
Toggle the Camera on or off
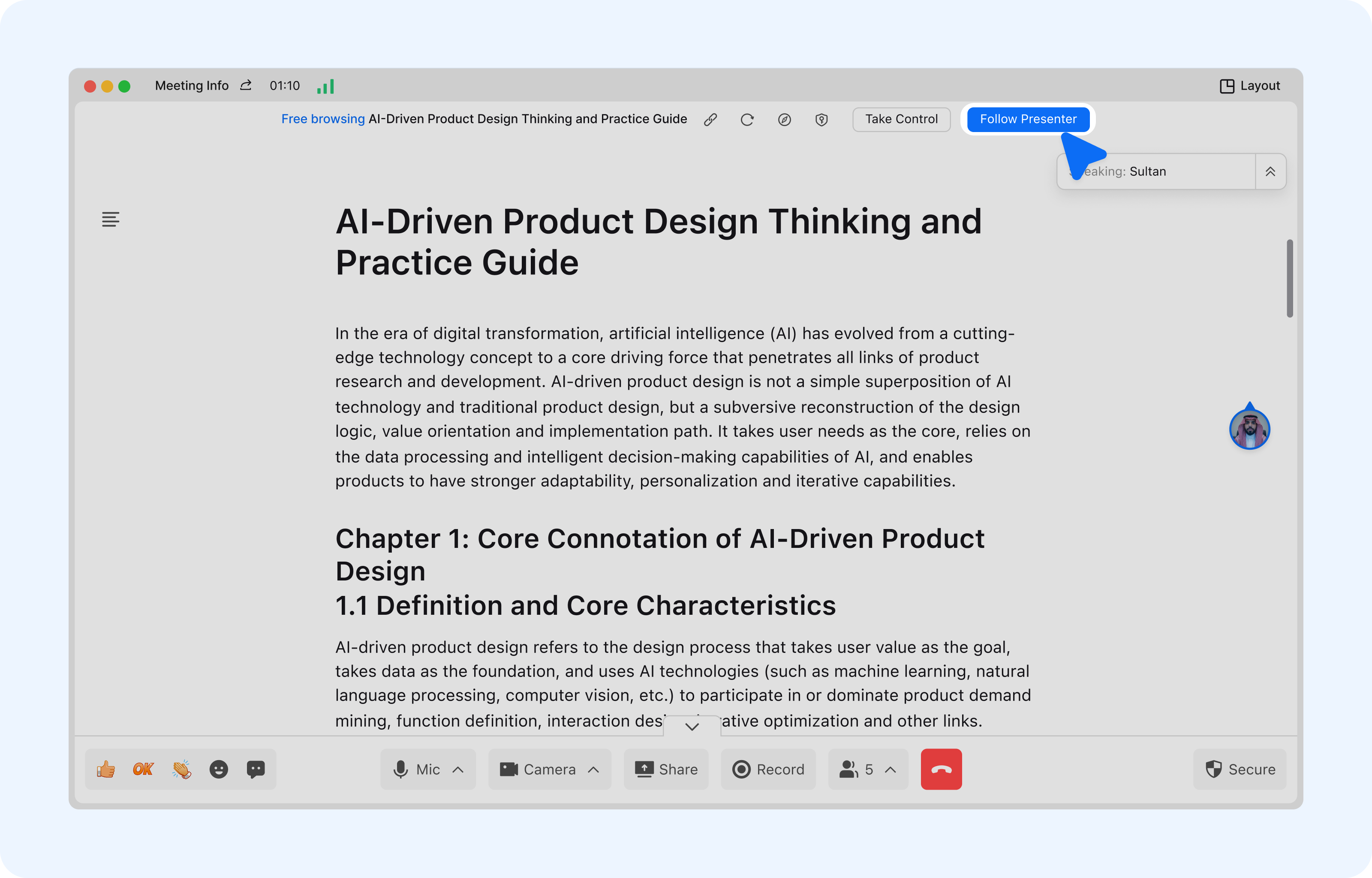(x=538, y=769)
